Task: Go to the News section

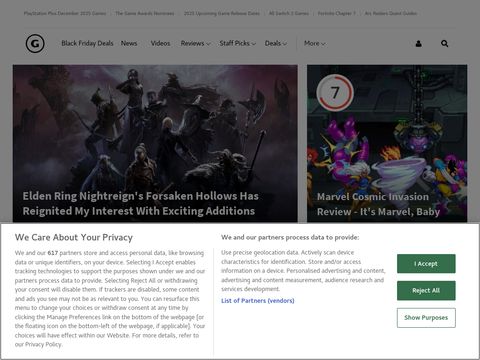Action: pos(129,43)
